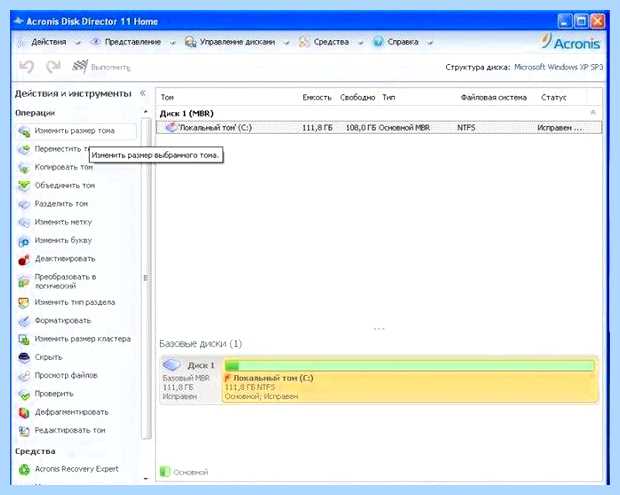Click the Выполнить checkered flag icon
Viewport: 620px width, 495px height.
[79, 66]
